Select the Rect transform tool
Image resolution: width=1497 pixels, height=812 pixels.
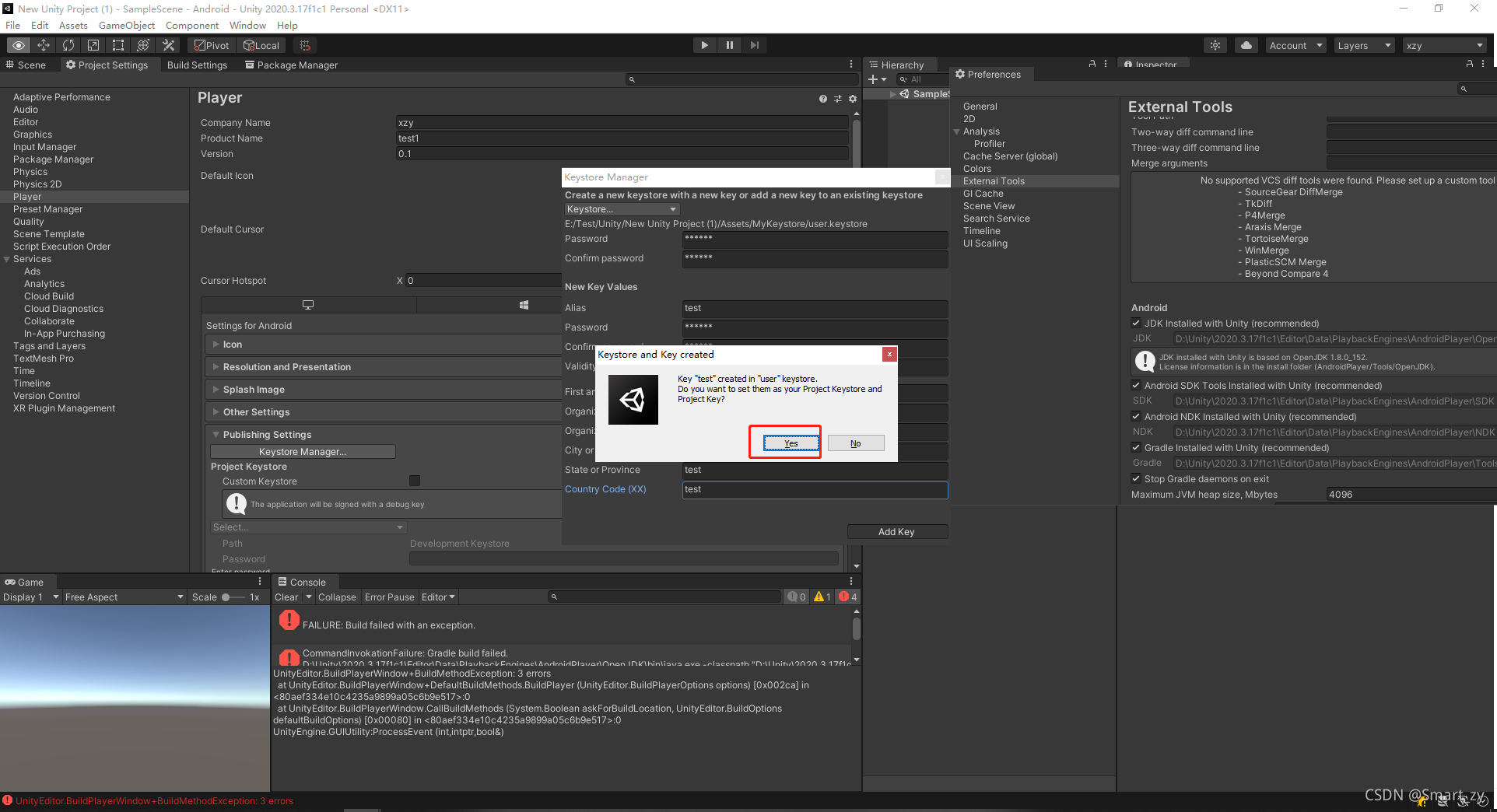point(118,45)
